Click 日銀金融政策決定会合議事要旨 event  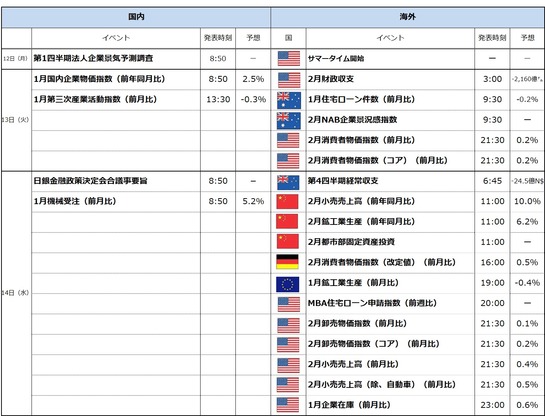(x=90, y=181)
